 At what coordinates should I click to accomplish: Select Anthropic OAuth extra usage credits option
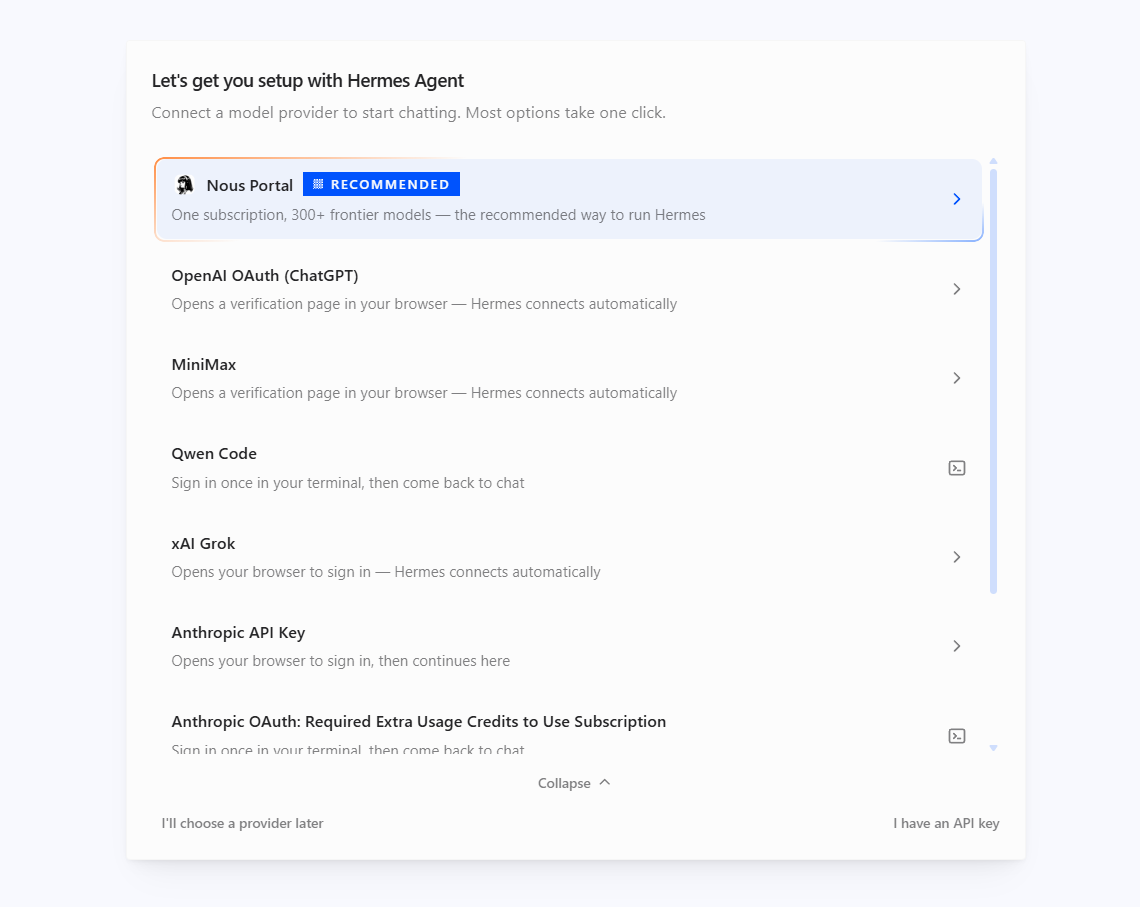(419, 722)
